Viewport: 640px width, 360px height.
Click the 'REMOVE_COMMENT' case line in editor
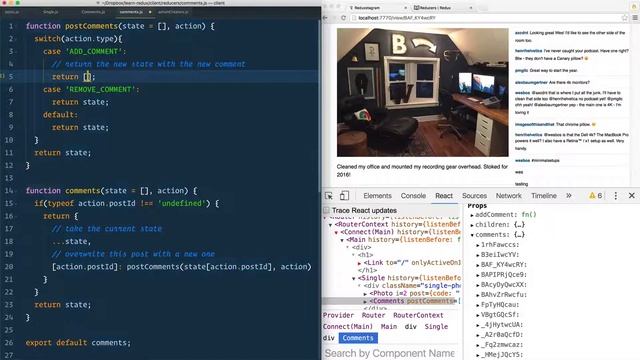pos(91,89)
